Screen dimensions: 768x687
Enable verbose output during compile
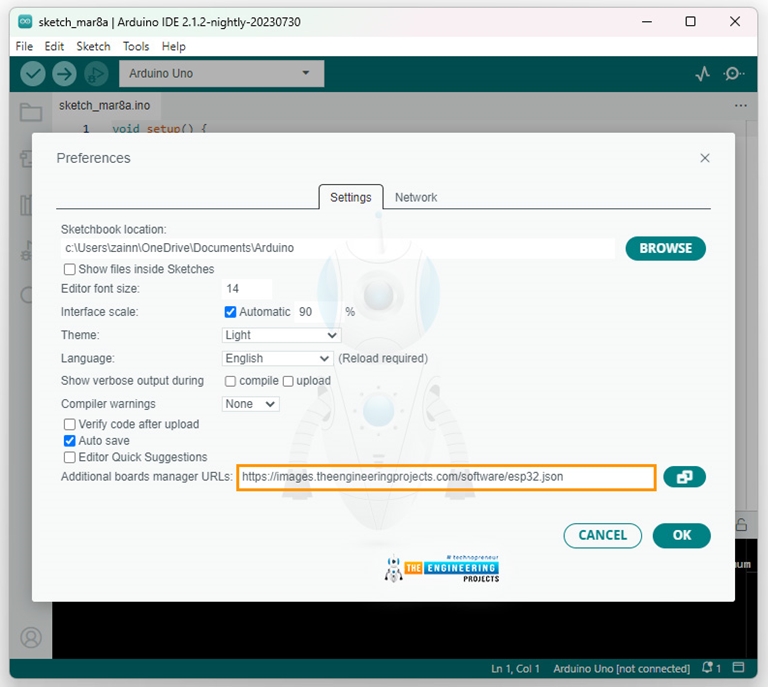[x=230, y=381]
